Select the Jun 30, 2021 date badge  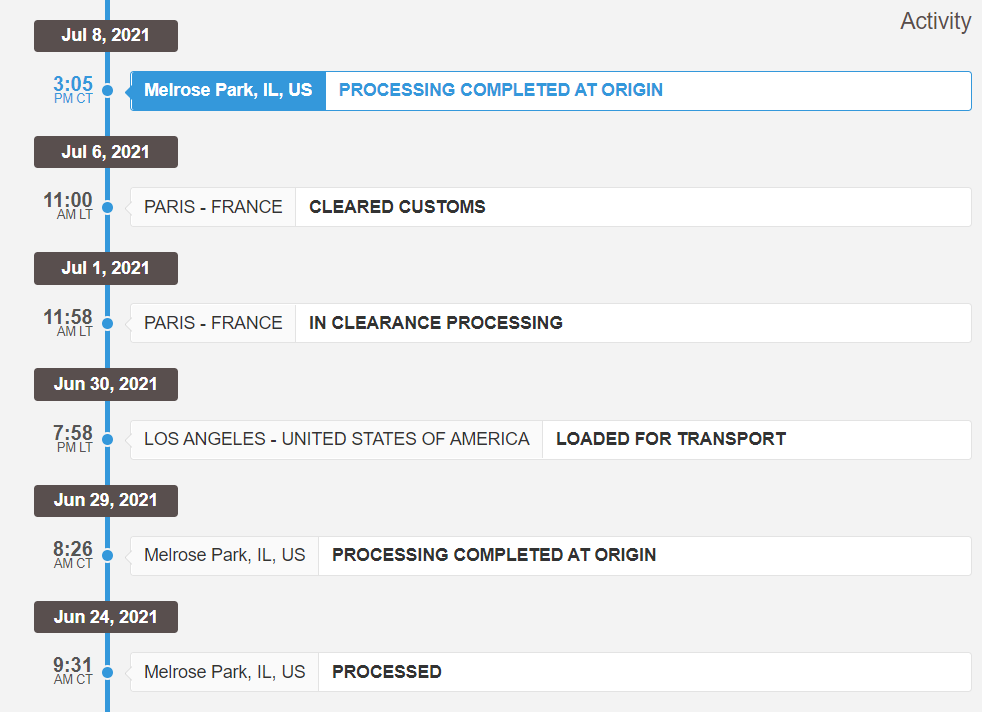click(106, 384)
